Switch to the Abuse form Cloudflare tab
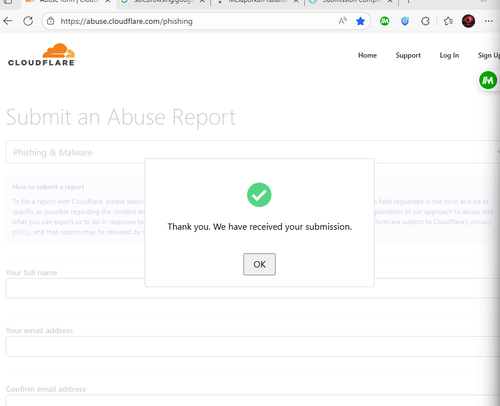 68,2
